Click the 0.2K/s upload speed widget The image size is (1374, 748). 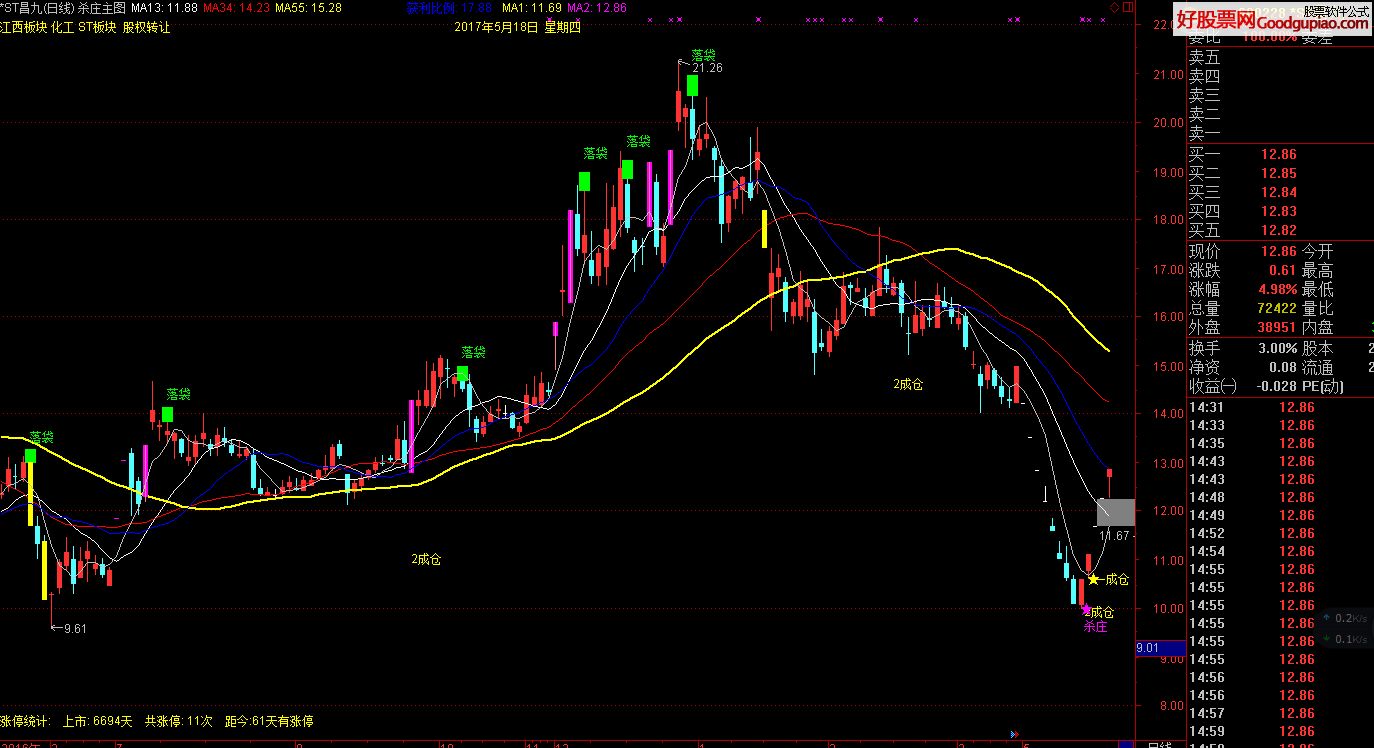coord(1344,618)
